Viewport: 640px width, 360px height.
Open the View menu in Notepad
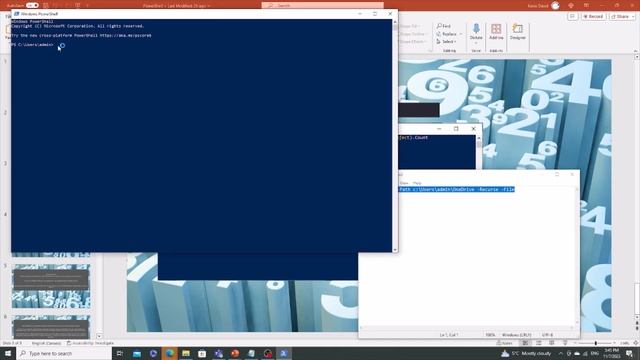coord(404,183)
